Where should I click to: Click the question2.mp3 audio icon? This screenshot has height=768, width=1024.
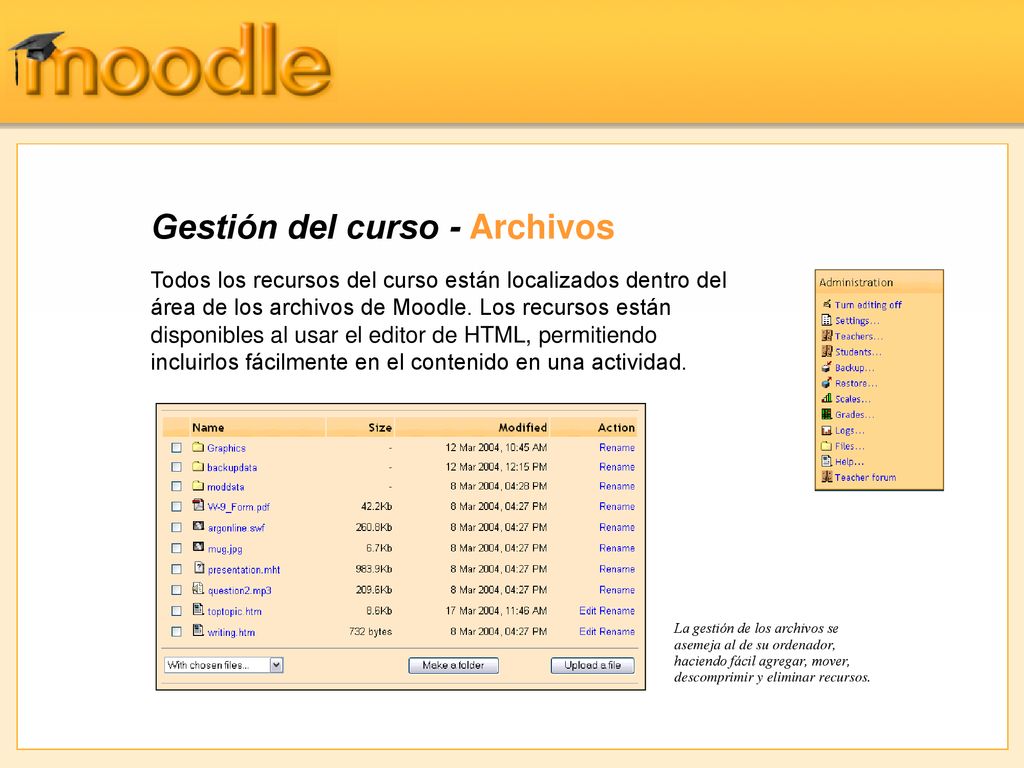point(199,589)
